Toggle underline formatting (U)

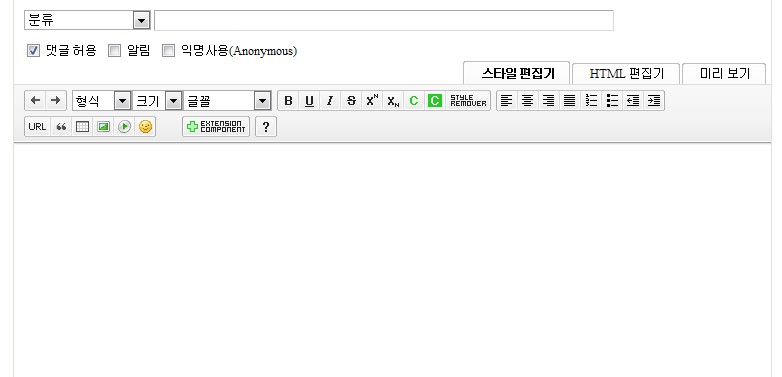(309, 101)
